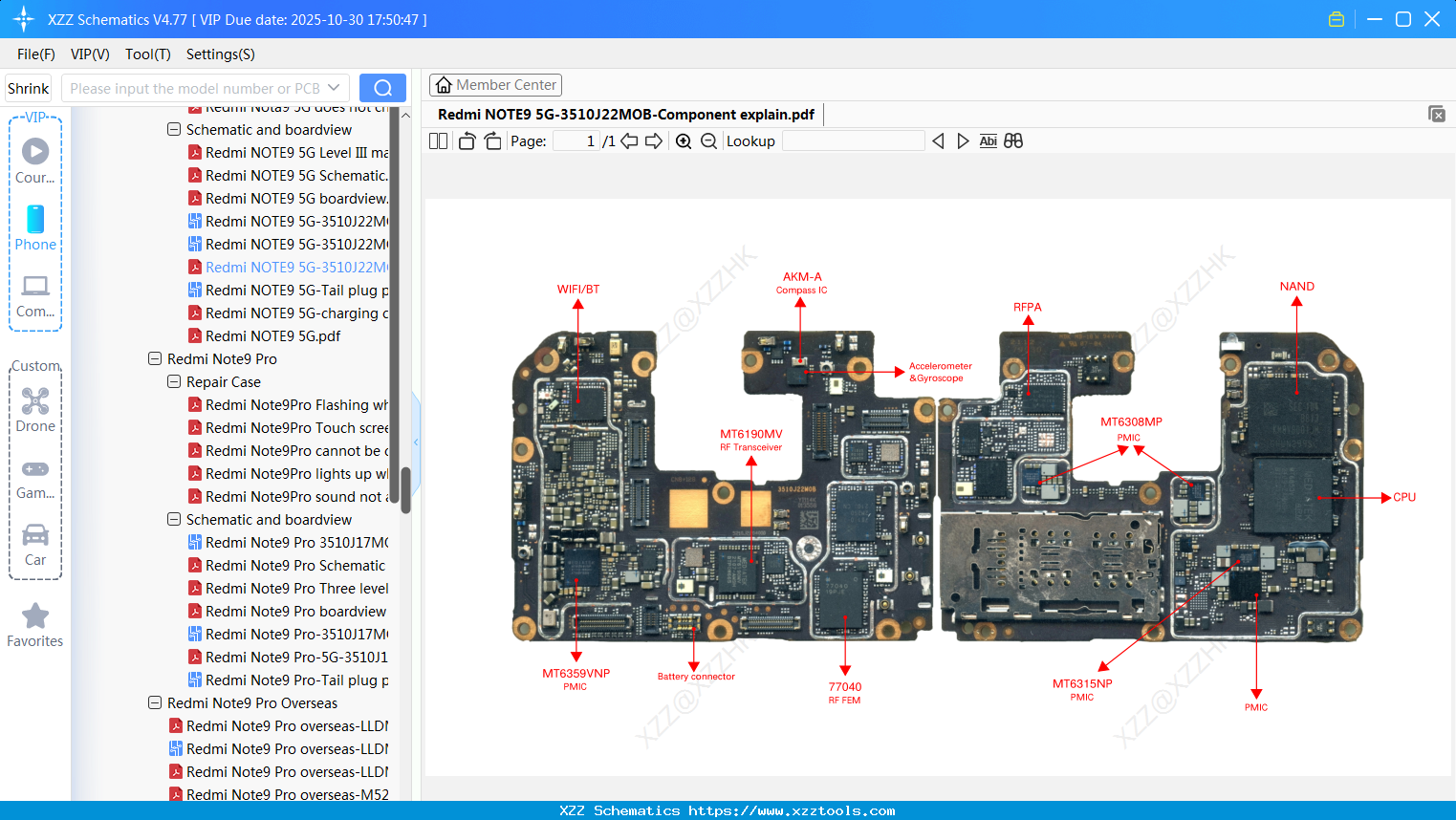Open the Tool(T) menu
Screen dimensions: 1456x820
point(148,54)
